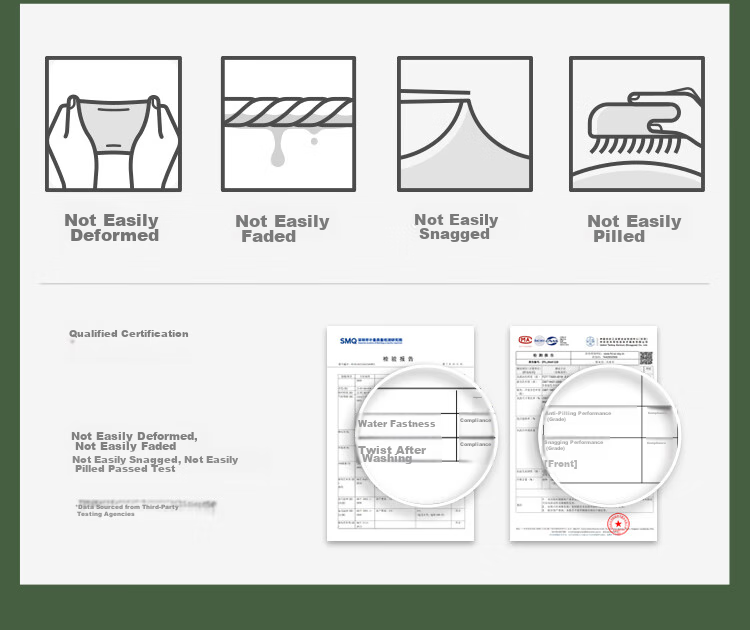This screenshot has height=630, width=750.
Task: Click the Water Fastness row in the magnifier
Action: (x=397, y=424)
